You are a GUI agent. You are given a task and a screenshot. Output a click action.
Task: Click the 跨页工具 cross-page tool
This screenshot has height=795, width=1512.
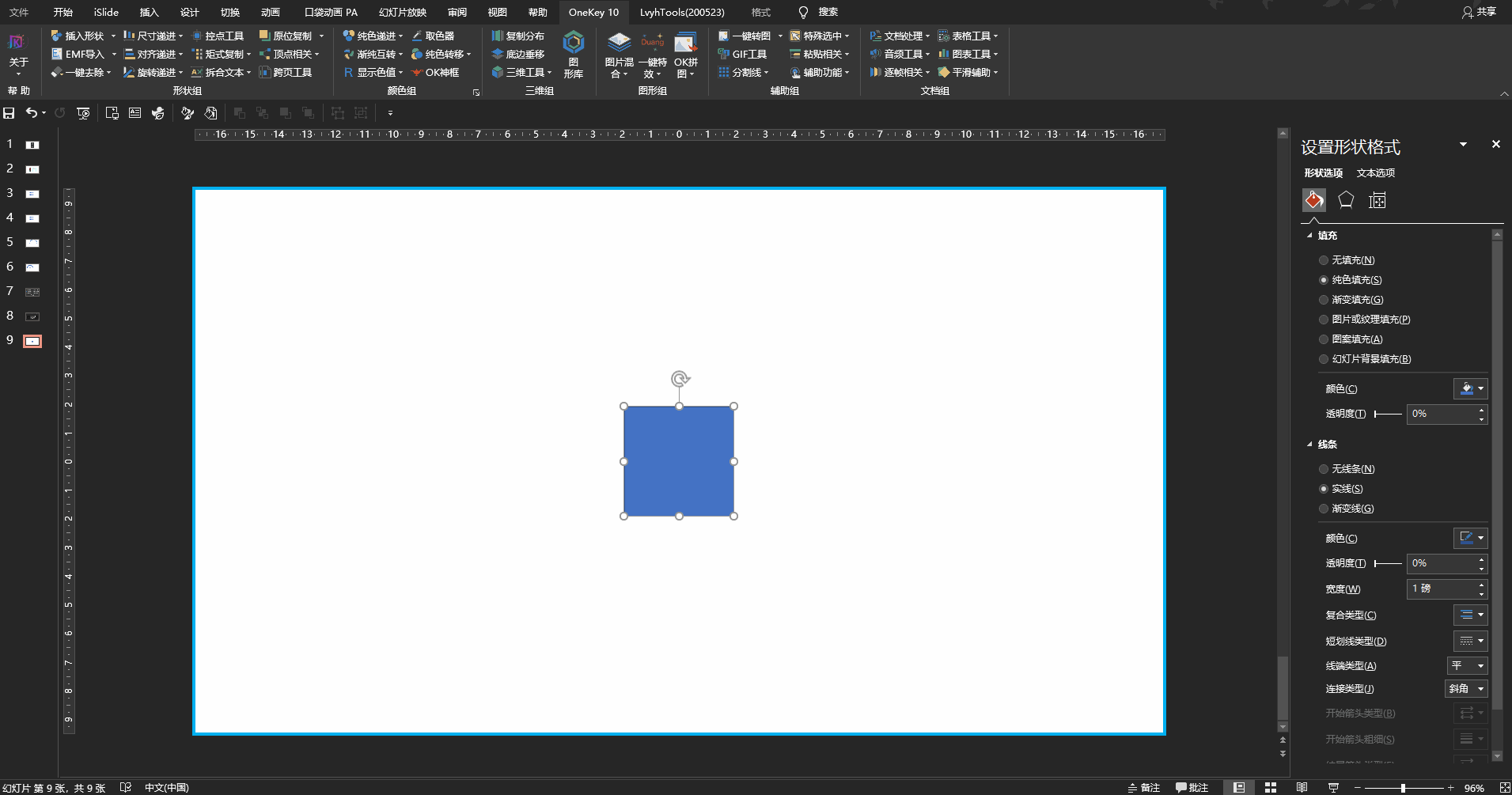click(285, 72)
